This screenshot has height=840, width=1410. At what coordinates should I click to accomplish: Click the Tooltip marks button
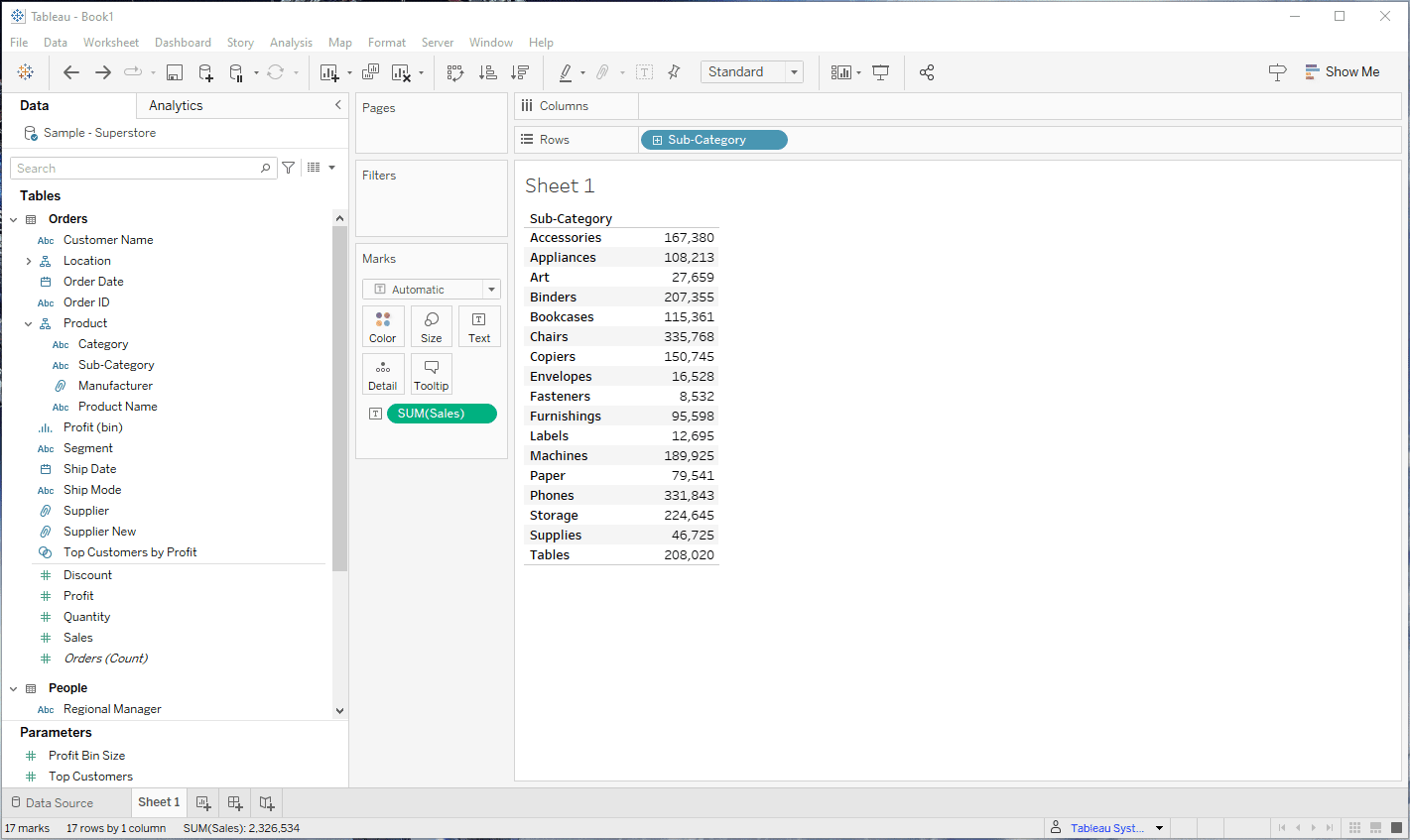(432, 374)
